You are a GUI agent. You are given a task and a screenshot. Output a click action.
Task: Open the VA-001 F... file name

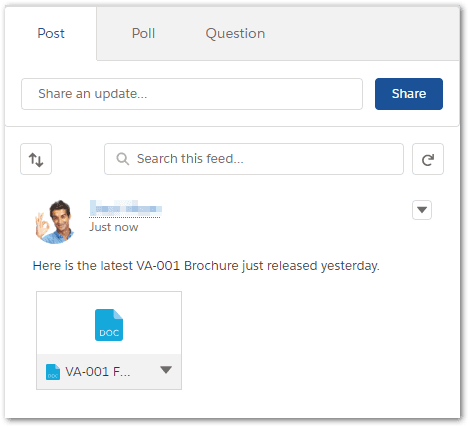point(98,372)
